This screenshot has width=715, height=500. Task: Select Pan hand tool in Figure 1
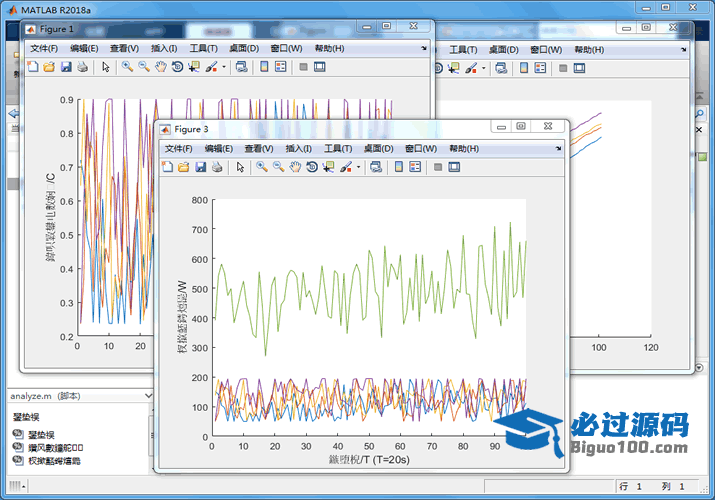tap(161, 67)
